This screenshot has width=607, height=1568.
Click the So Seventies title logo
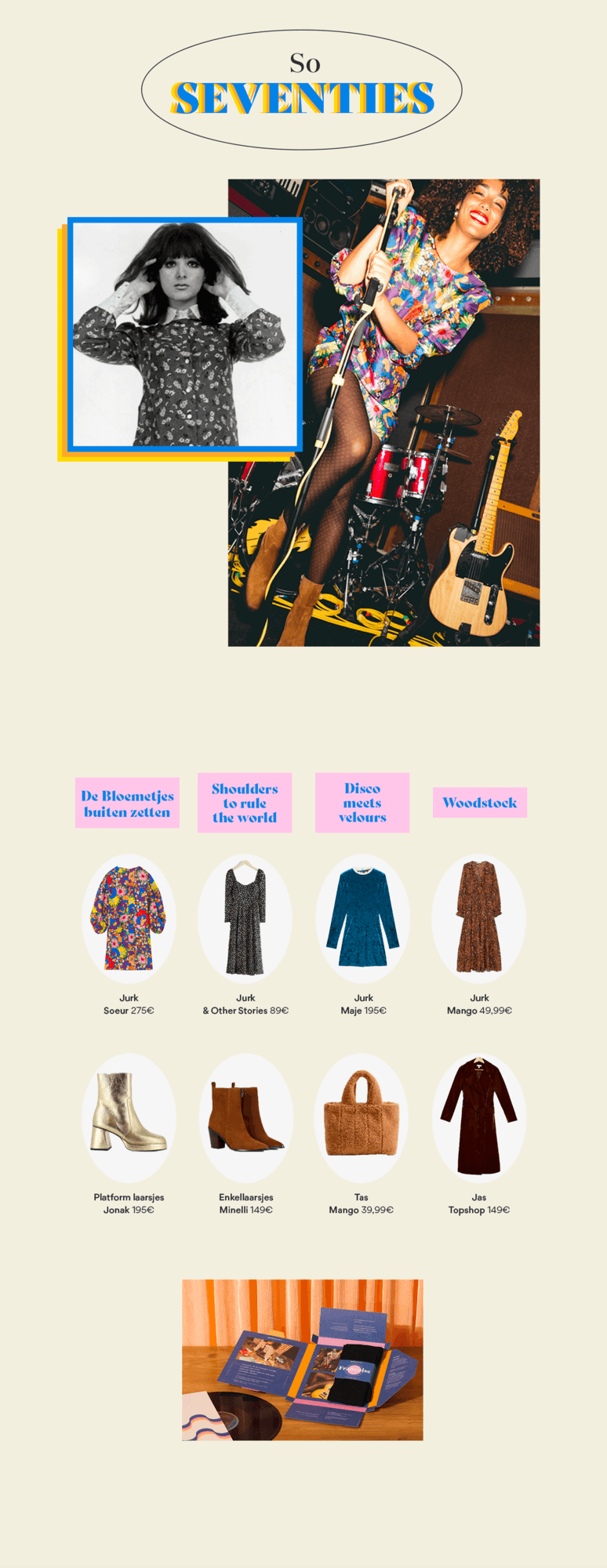coord(302,90)
